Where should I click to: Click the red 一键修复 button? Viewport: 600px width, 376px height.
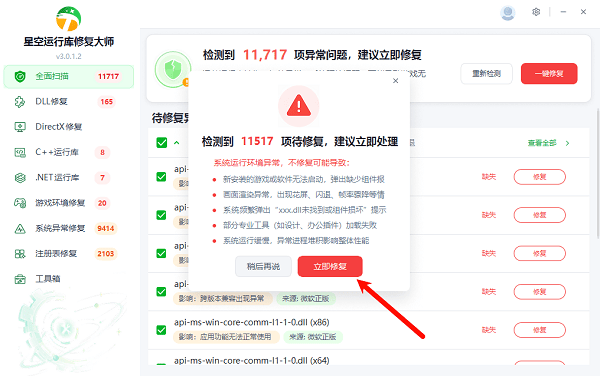(x=549, y=73)
